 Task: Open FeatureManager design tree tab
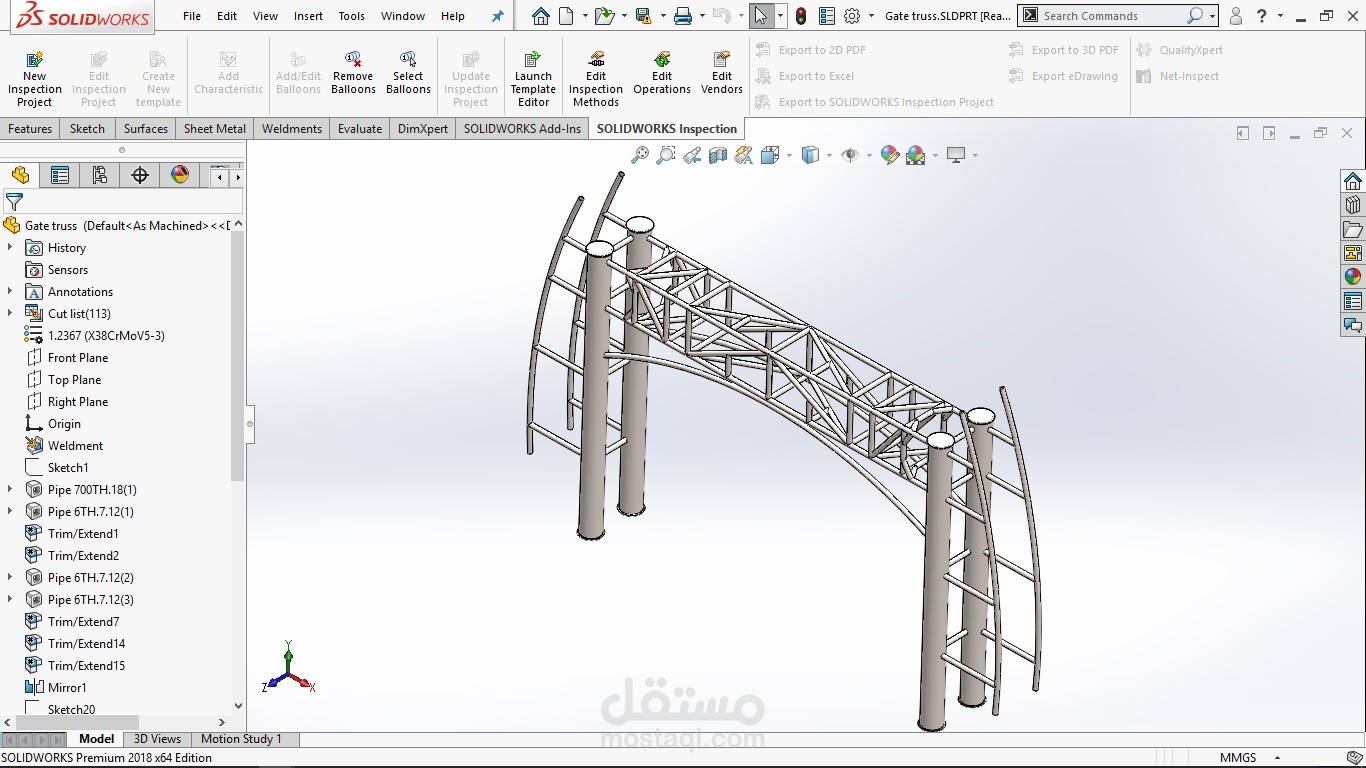pos(20,176)
